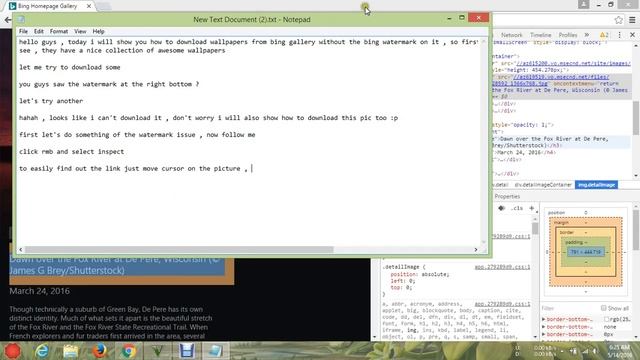Minimize the Notepad window
This screenshot has width=640, height=360.
click(x=449, y=18)
